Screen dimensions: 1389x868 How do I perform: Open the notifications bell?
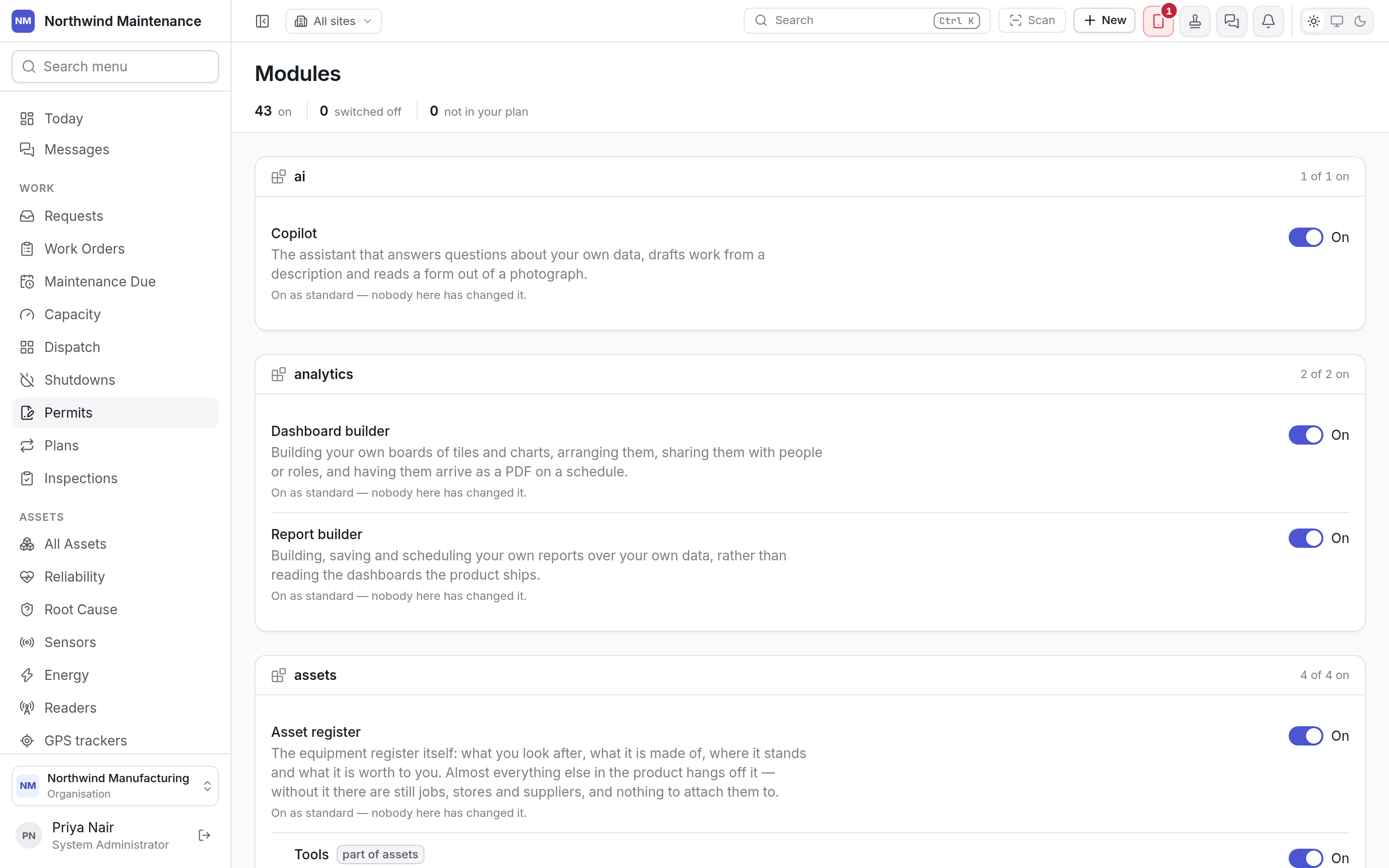click(1268, 21)
